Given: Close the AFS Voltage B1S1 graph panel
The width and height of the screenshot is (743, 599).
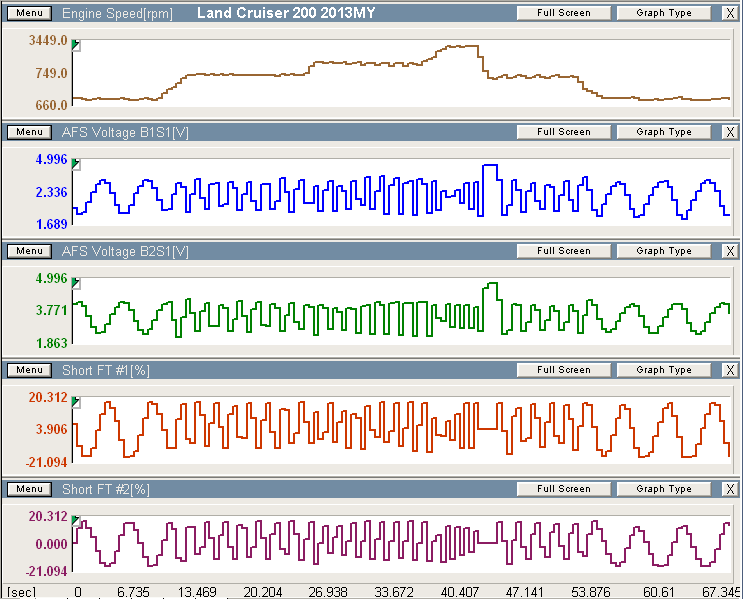Looking at the screenshot, I should (x=729, y=132).
